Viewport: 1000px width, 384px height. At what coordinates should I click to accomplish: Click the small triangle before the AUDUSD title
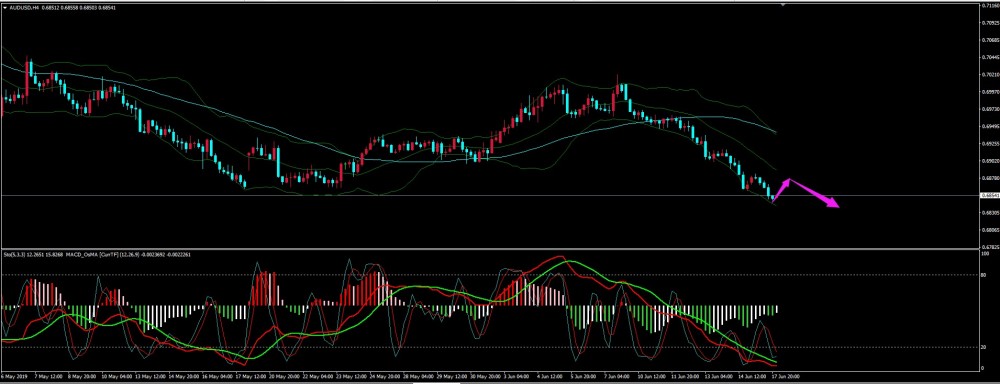point(5,7)
